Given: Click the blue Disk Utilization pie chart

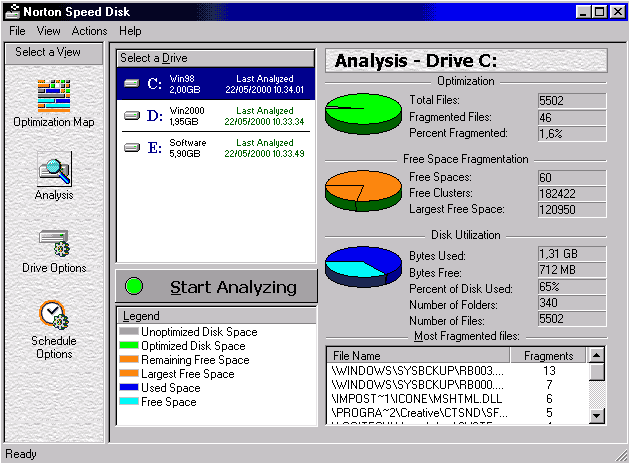Looking at the screenshot, I should pyautogui.click(x=363, y=267).
